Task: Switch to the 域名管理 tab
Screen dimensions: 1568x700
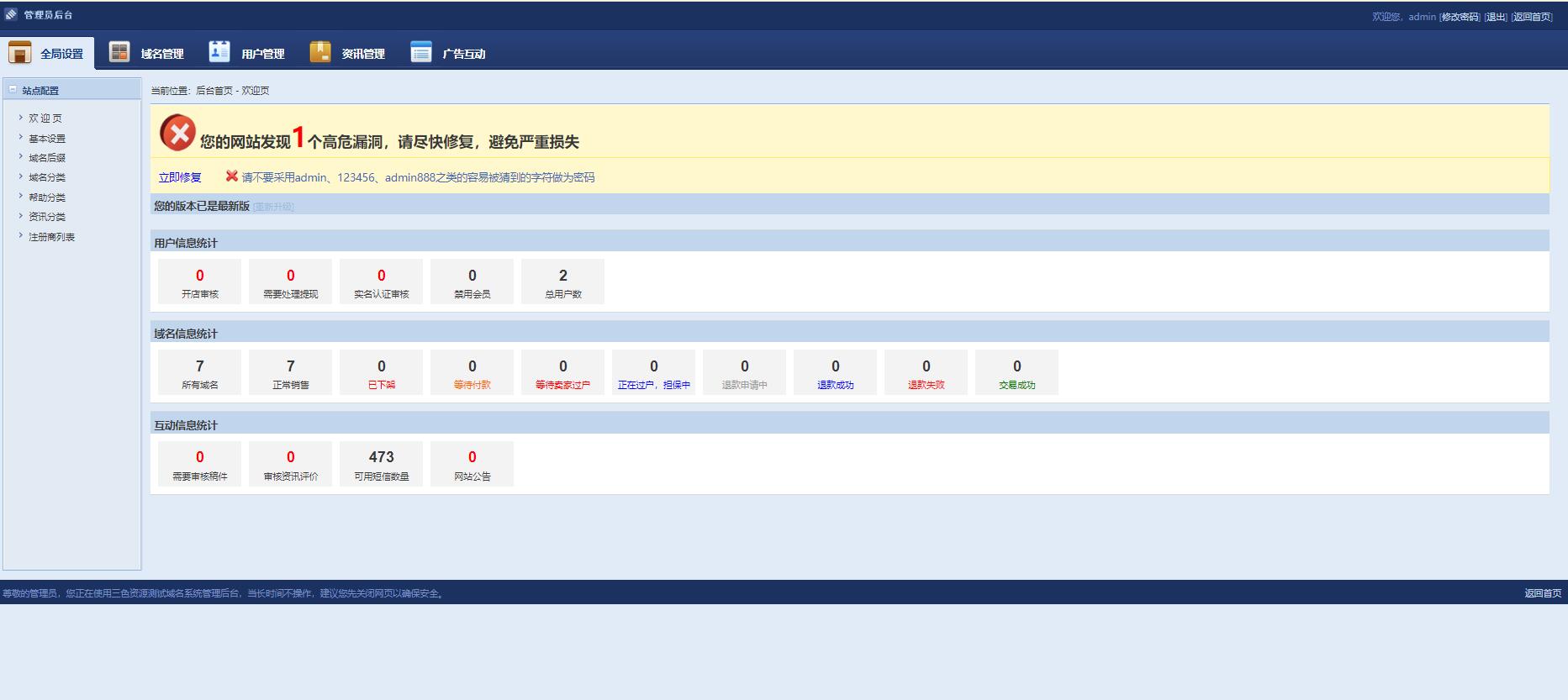Action: (161, 54)
